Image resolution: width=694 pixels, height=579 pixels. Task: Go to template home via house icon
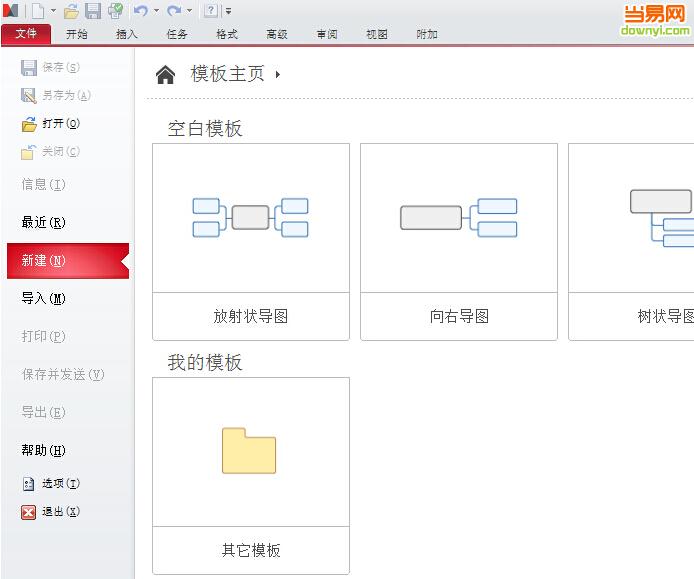click(x=166, y=75)
